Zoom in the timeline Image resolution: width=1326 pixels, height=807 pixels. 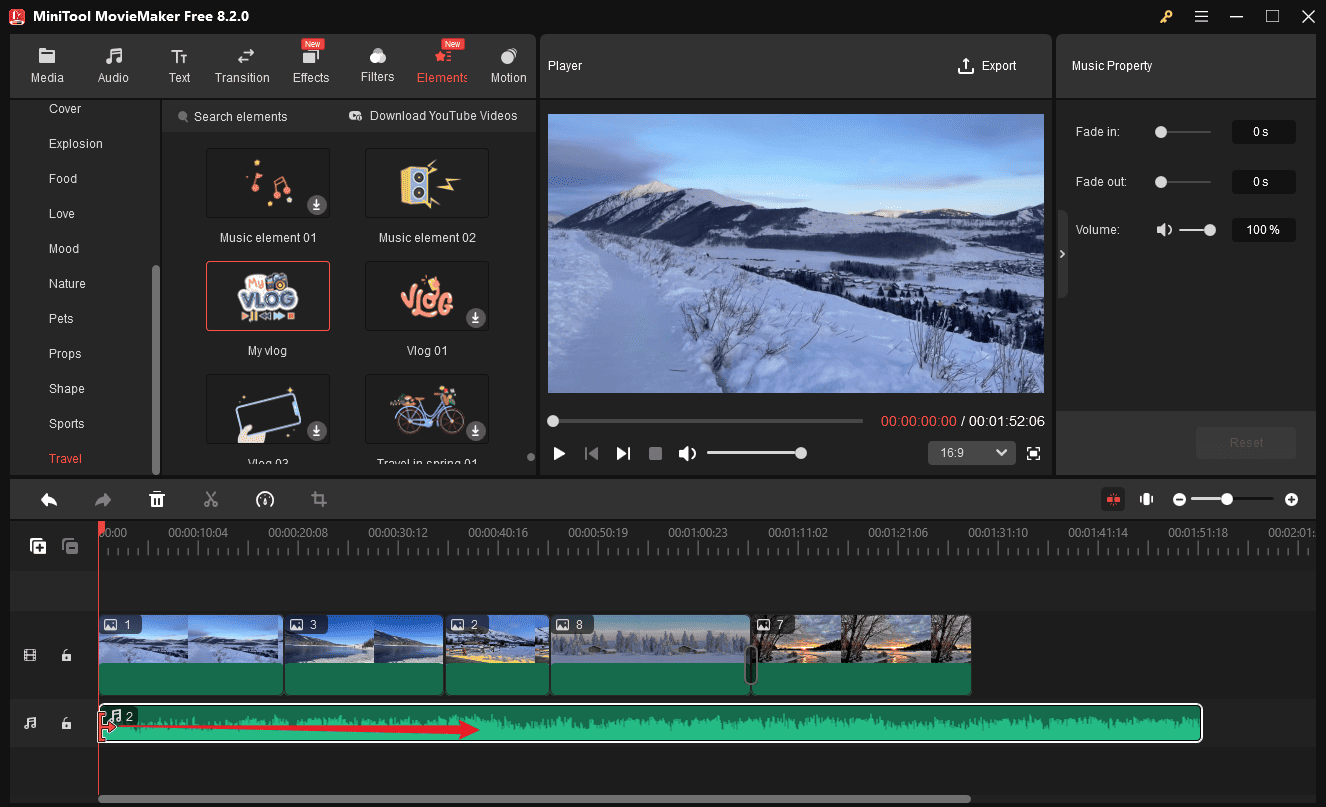click(x=1292, y=499)
